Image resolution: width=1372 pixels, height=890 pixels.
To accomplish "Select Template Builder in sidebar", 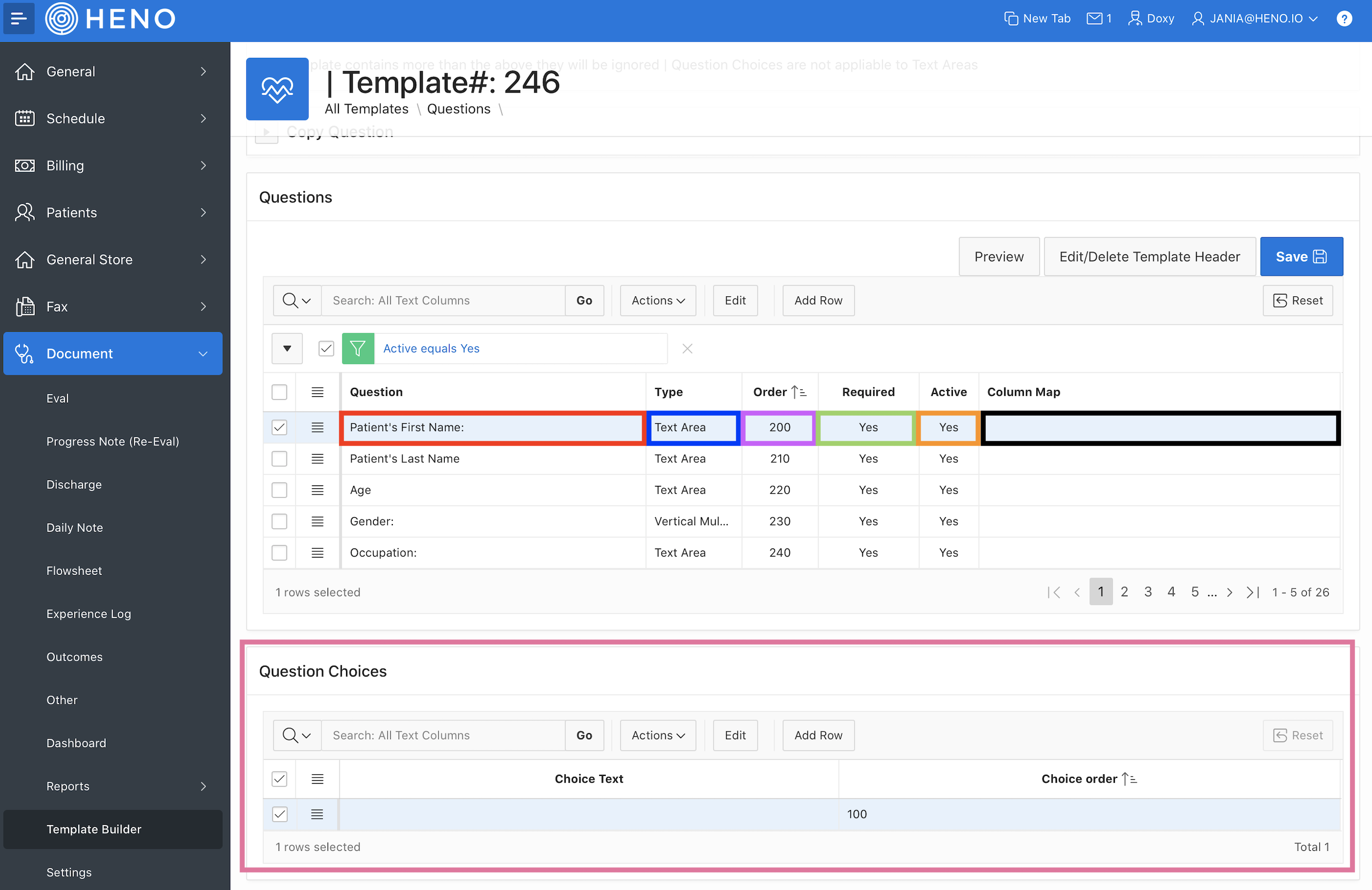I will pyautogui.click(x=94, y=829).
